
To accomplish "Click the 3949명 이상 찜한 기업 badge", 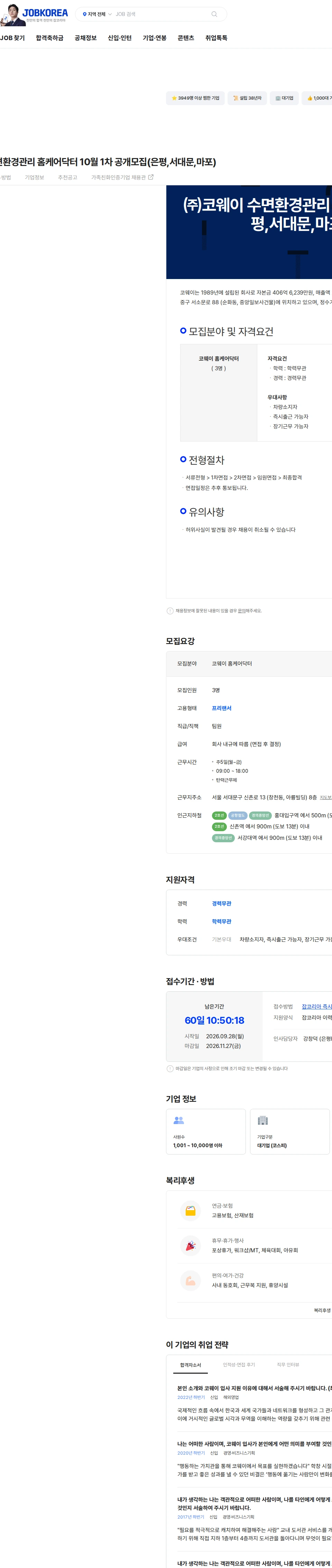I will (x=195, y=98).
